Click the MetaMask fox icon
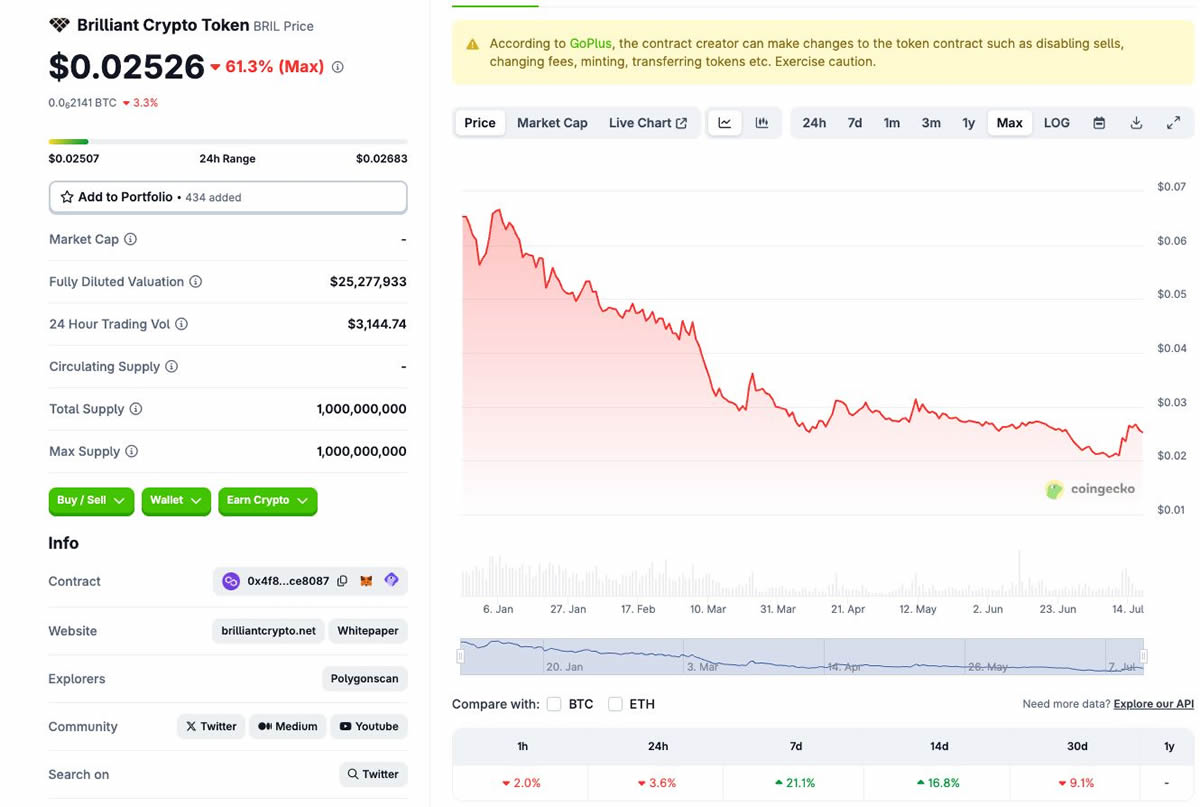 (x=367, y=581)
